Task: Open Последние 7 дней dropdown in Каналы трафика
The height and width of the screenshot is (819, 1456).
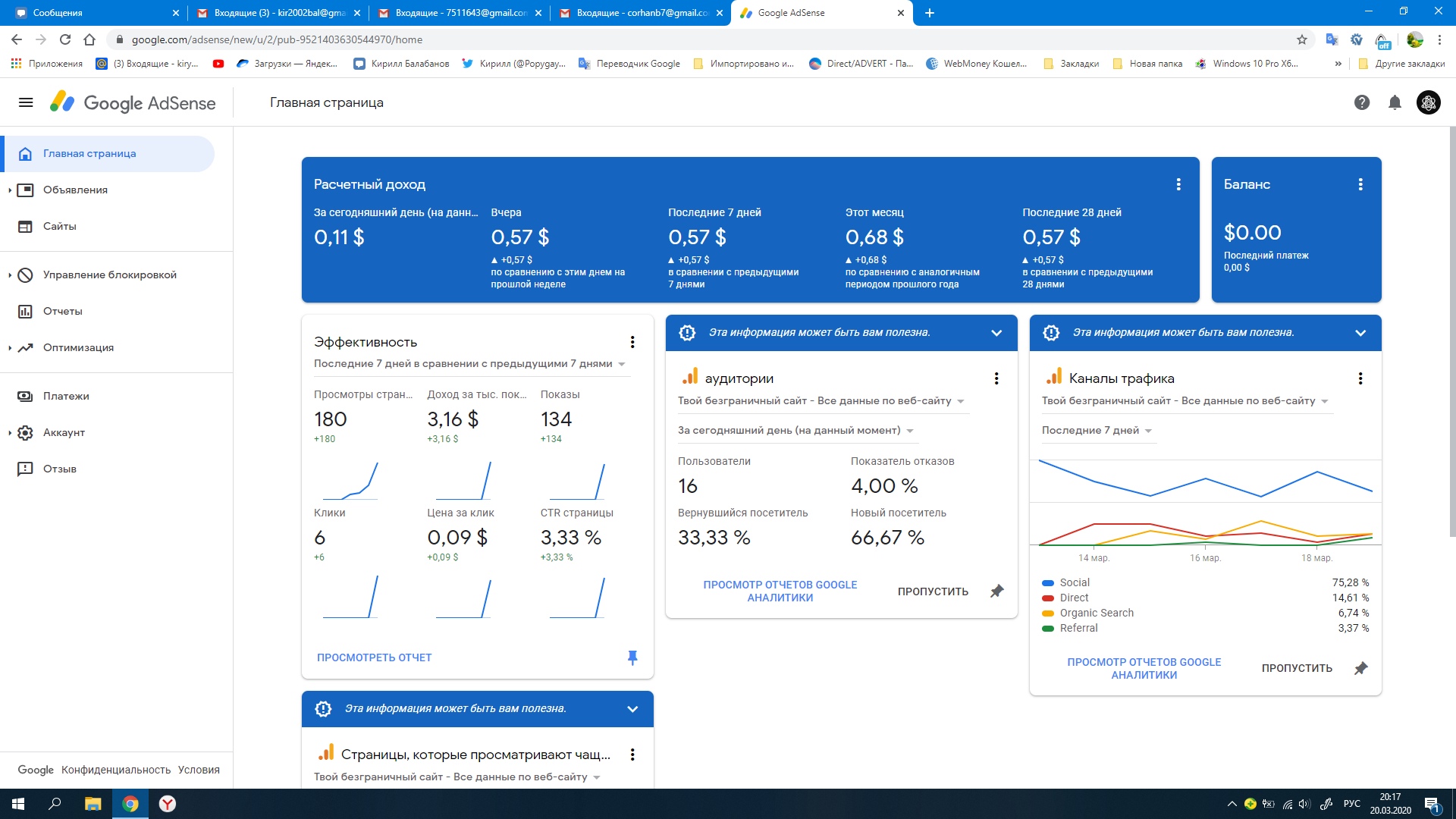Action: click(x=1097, y=431)
